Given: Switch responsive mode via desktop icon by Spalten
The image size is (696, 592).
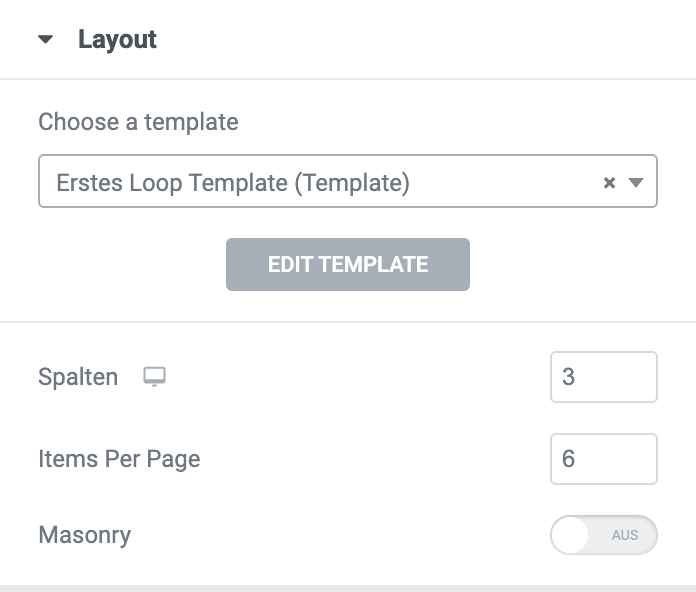Looking at the screenshot, I should pos(154,377).
